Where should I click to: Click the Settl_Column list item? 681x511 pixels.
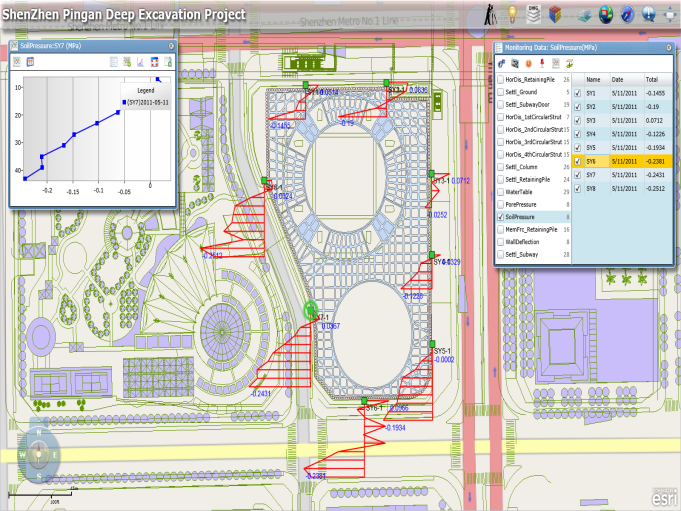point(533,167)
